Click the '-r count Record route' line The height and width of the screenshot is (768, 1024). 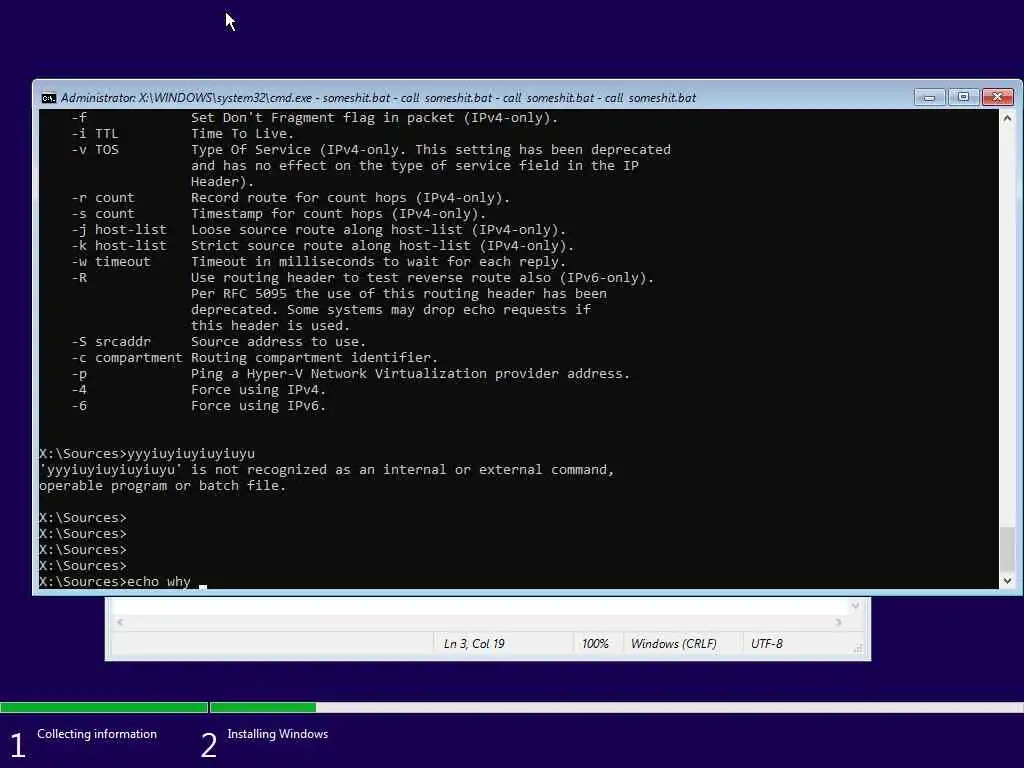291,197
